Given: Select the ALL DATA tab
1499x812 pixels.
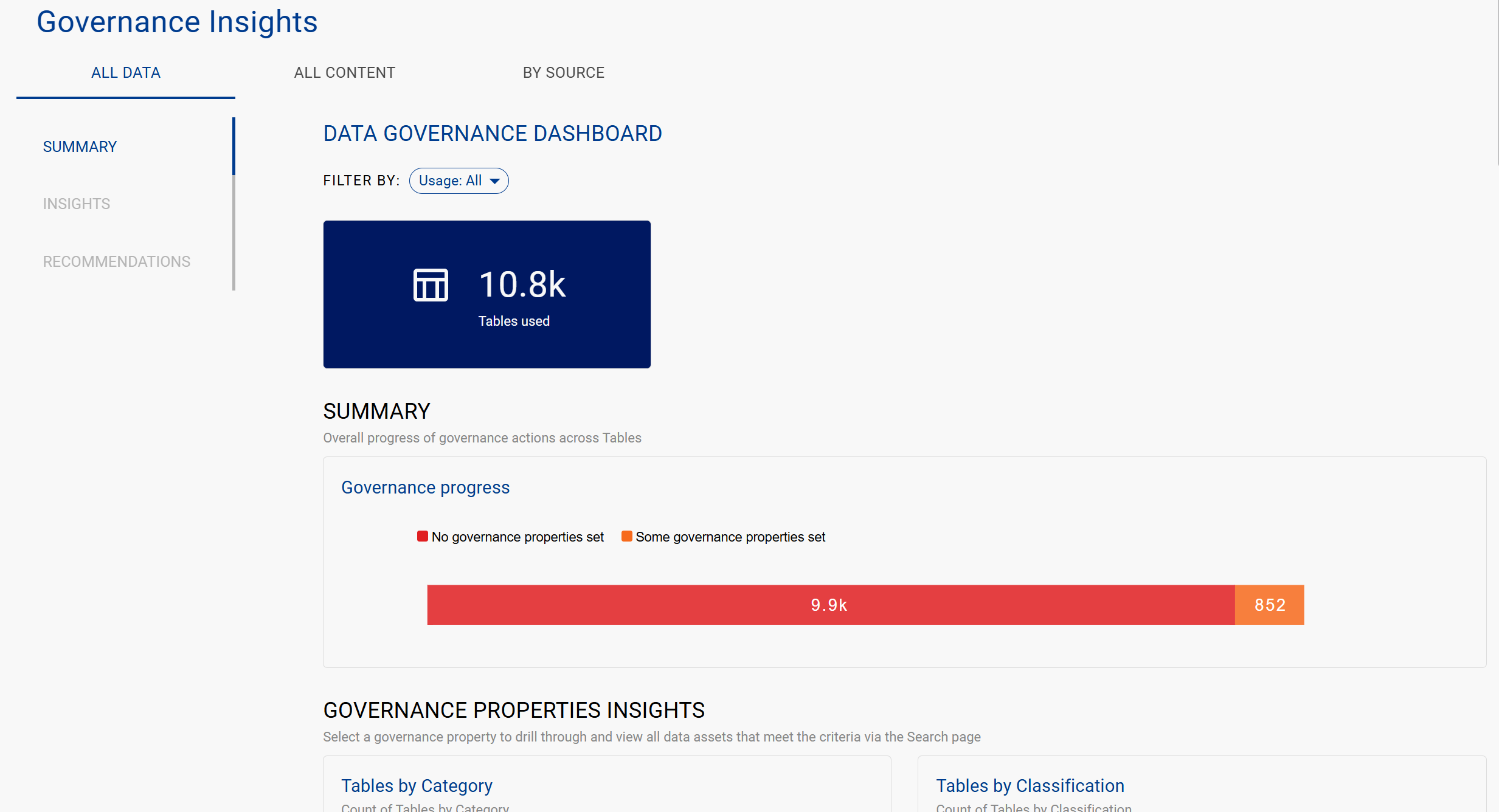Looking at the screenshot, I should click(x=126, y=73).
